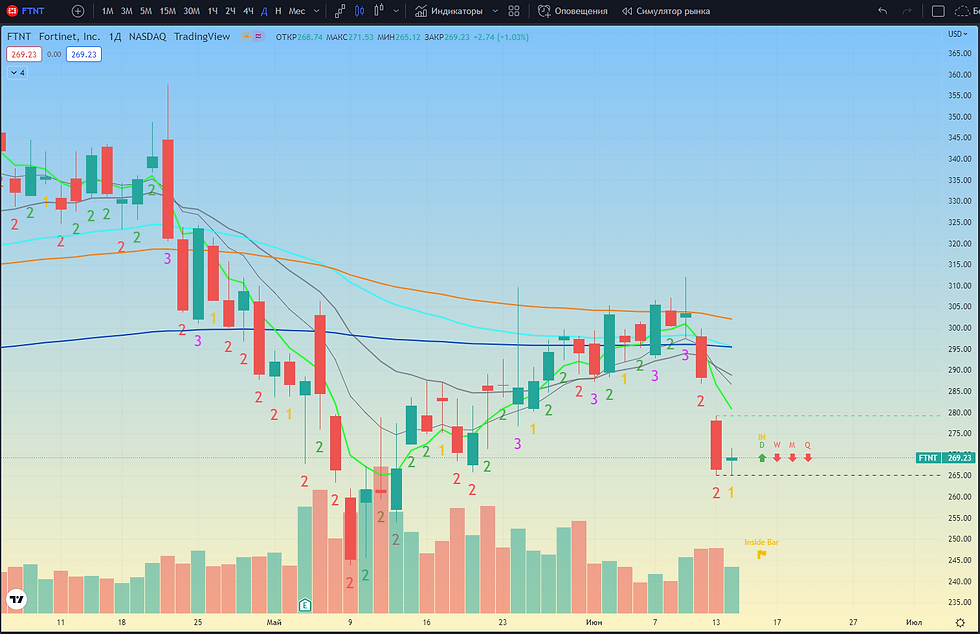Choose the step-line chart style icon

340,11
